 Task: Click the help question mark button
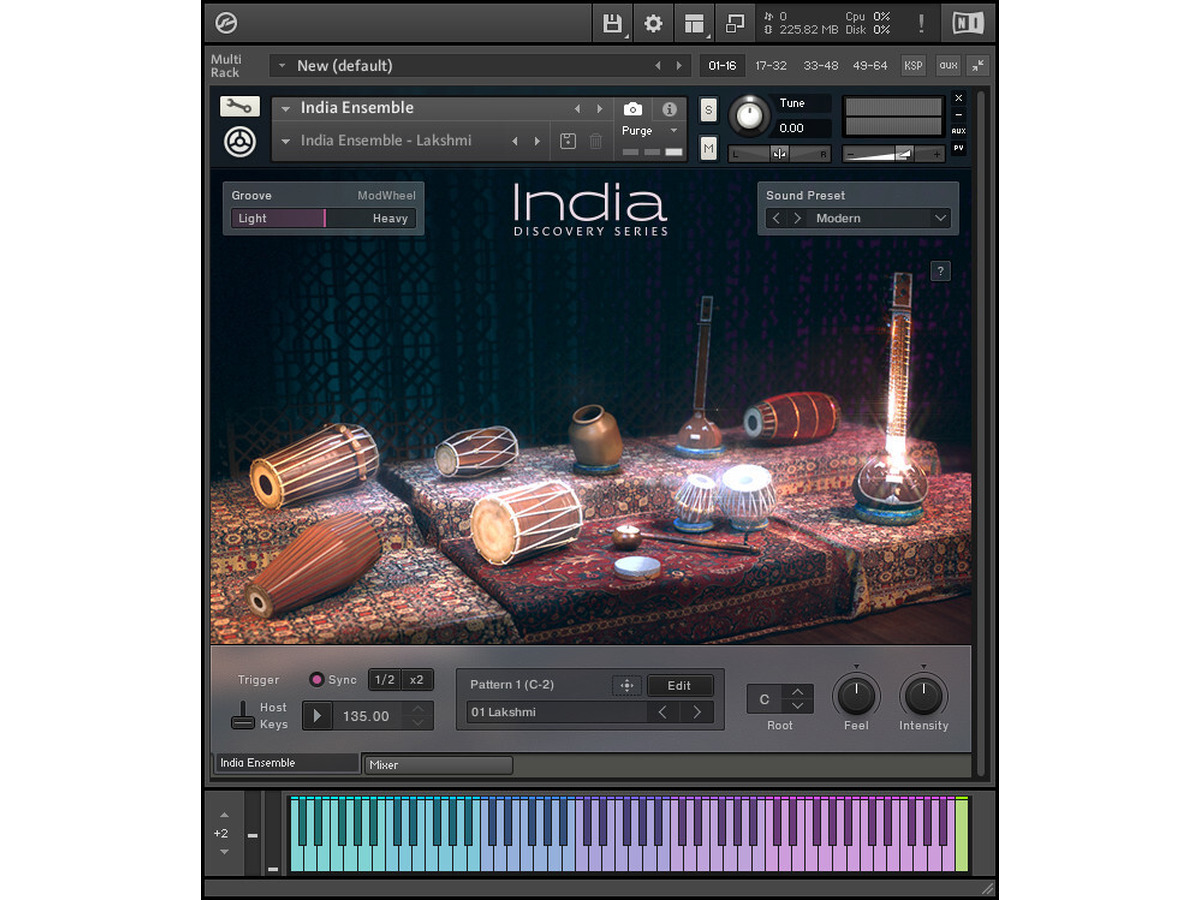940,271
